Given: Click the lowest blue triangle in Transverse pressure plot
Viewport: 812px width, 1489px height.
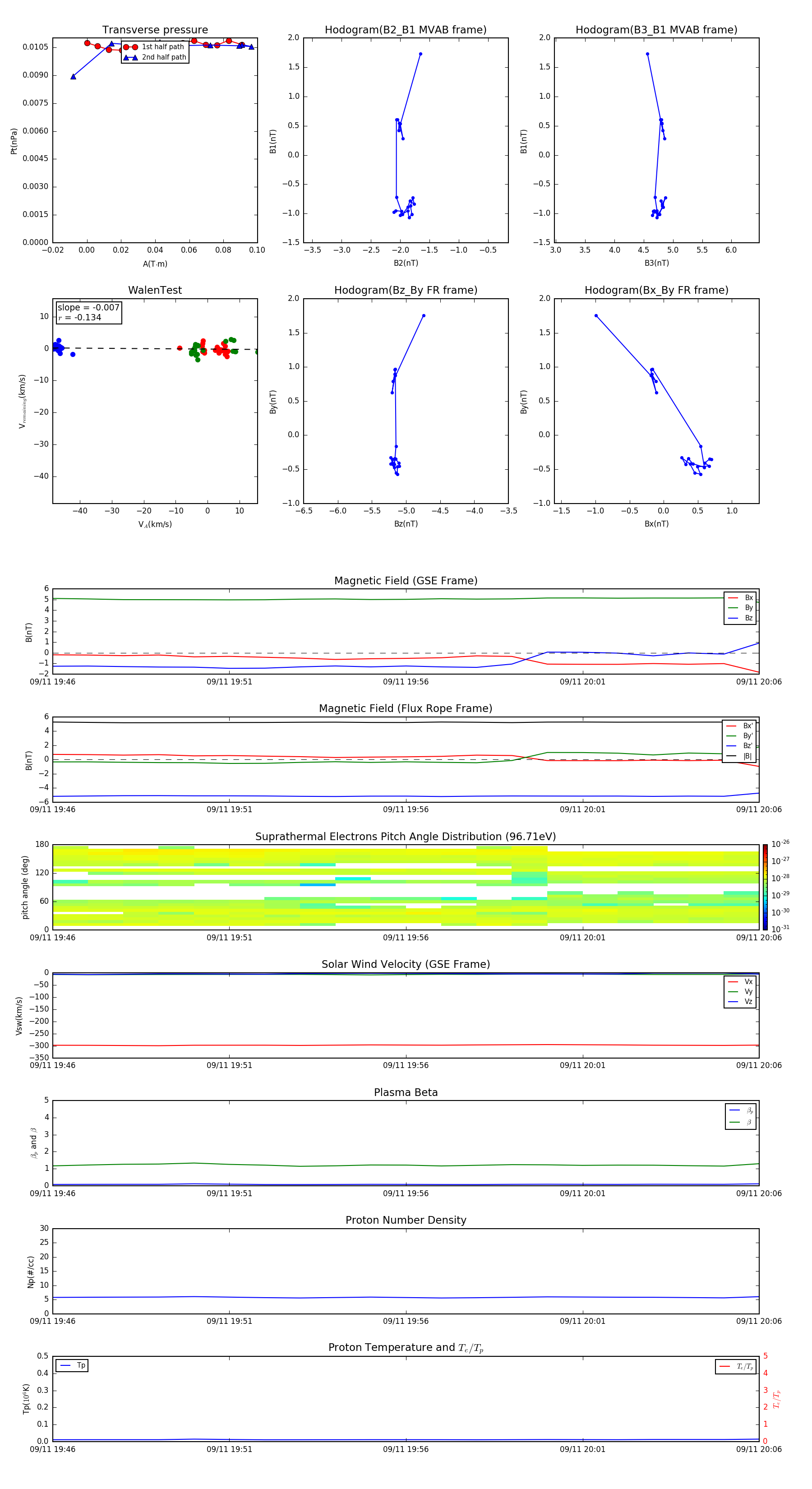Looking at the screenshot, I should click(74, 76).
